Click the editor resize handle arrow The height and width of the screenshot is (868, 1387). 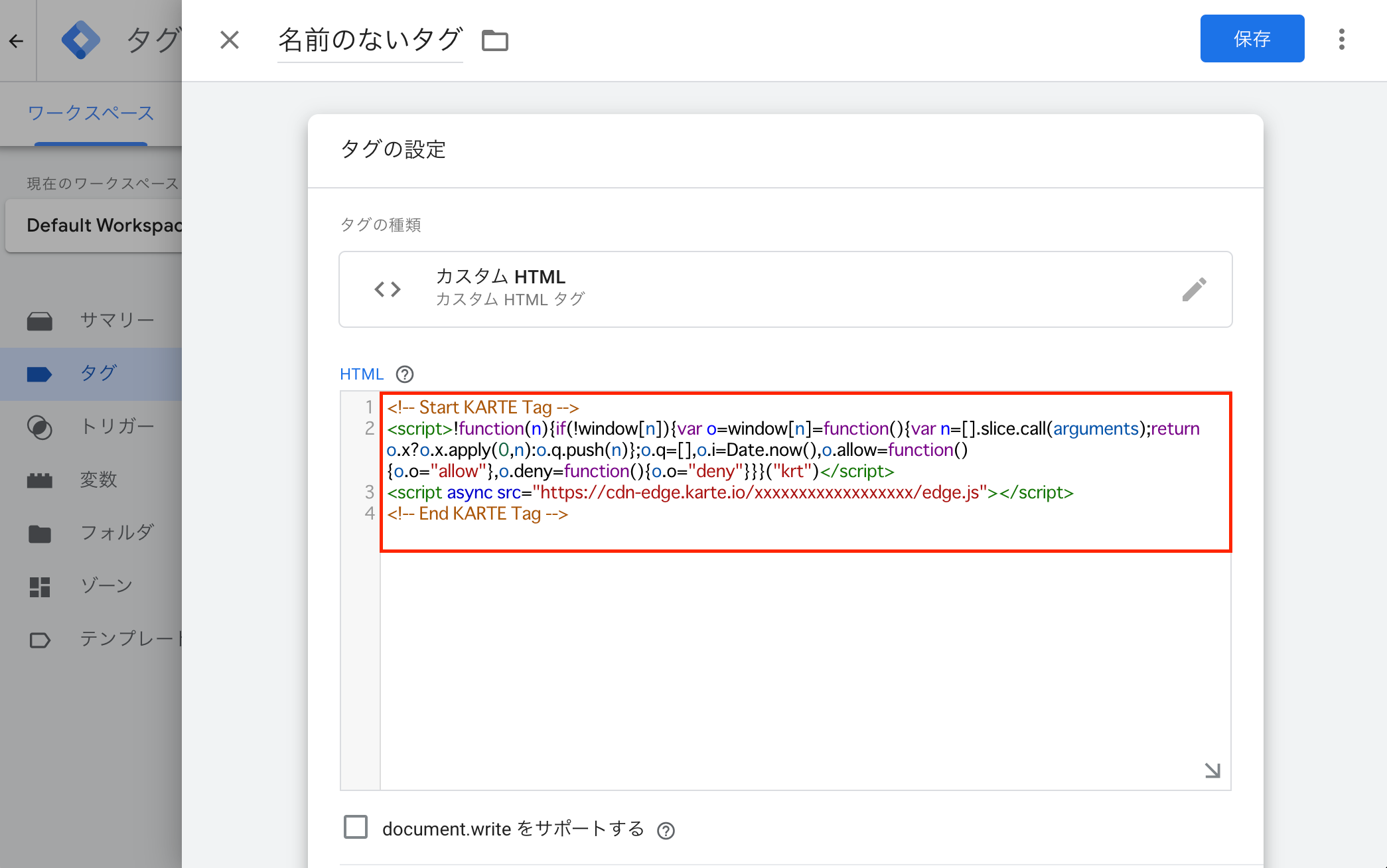pyautogui.click(x=1212, y=770)
